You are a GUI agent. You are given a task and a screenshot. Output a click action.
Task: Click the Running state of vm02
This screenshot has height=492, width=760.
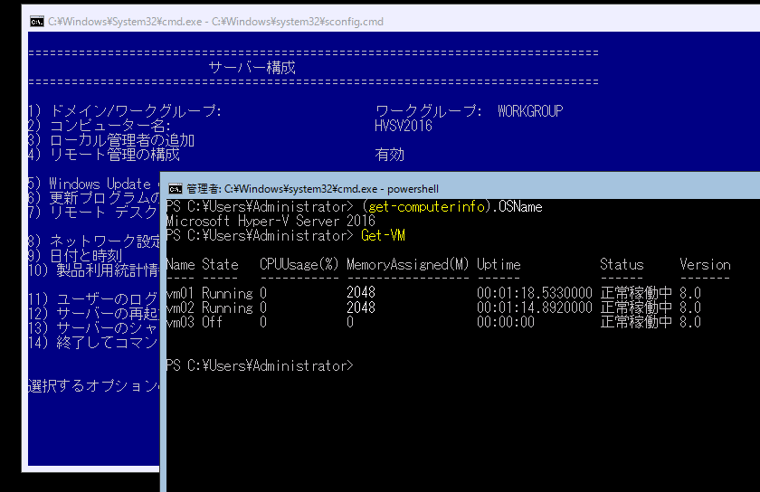[x=227, y=307]
